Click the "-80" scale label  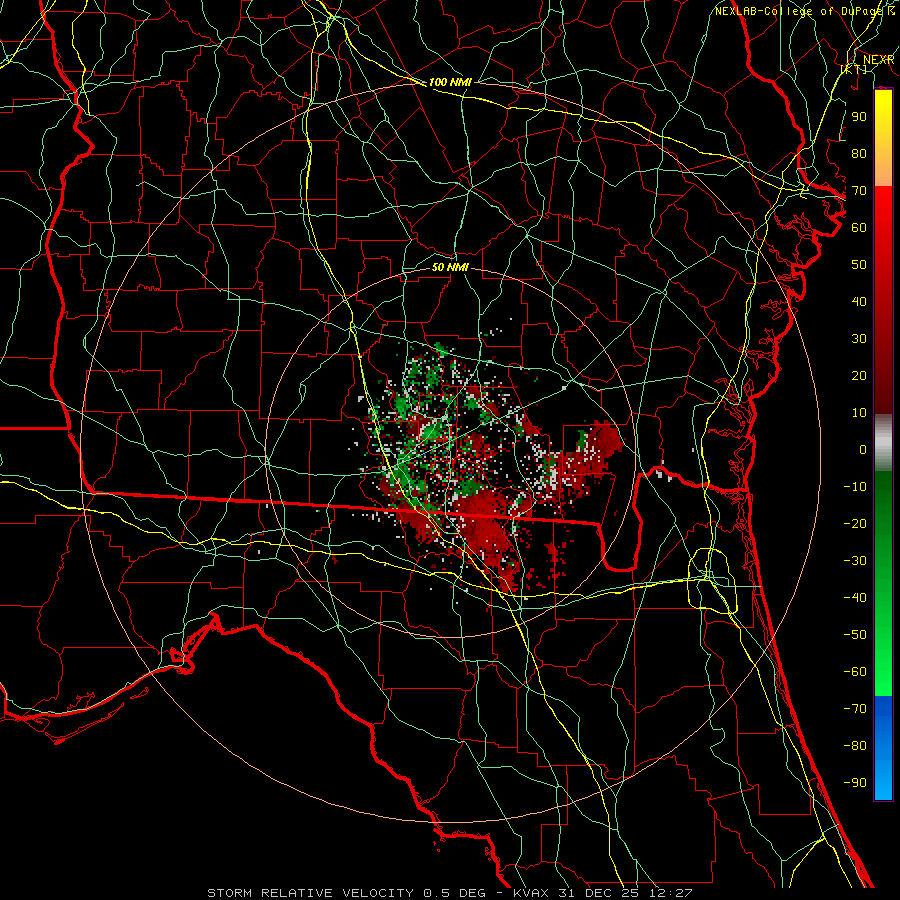tap(855, 746)
